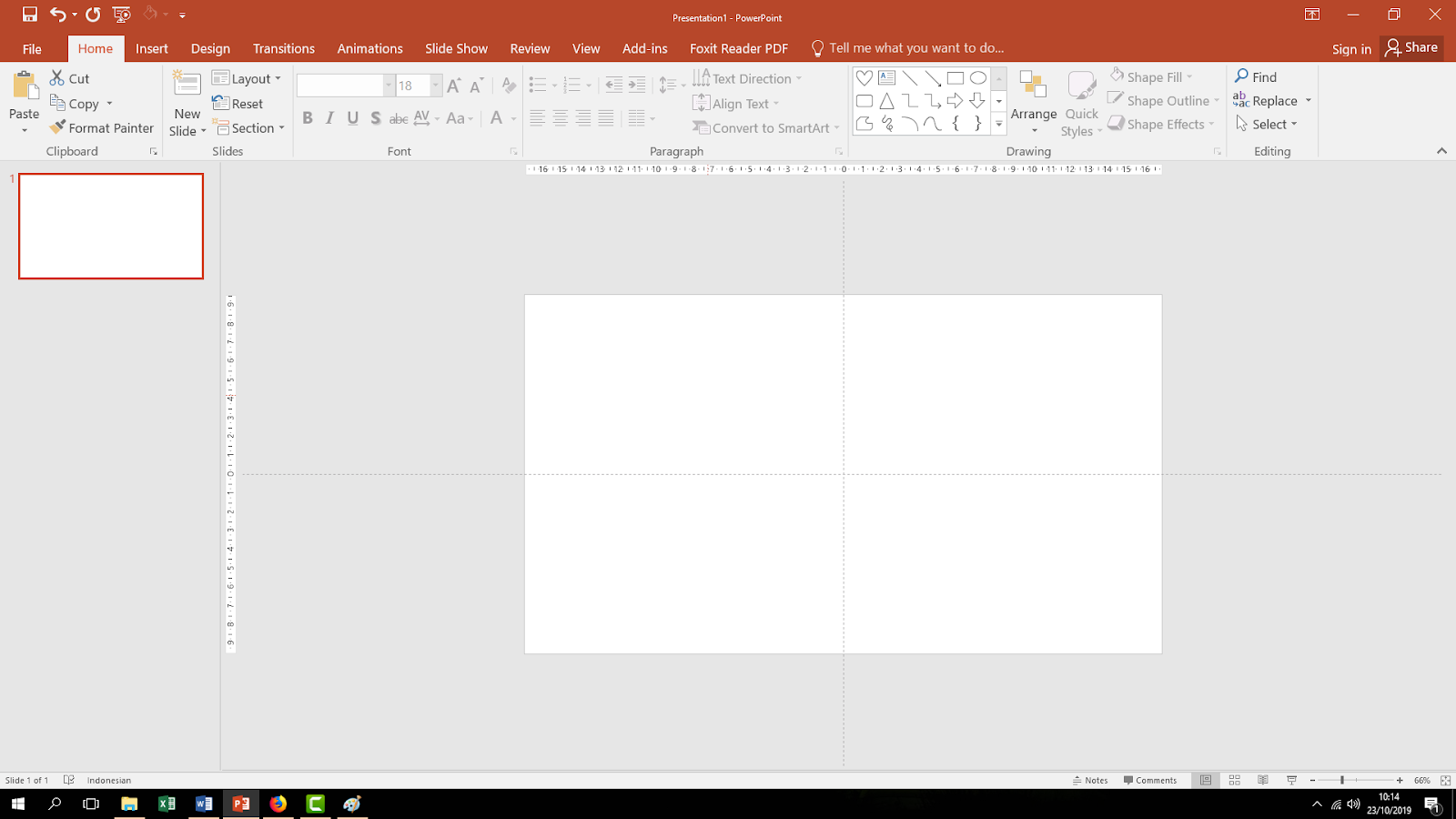Select slide 1 thumbnail in sidebar
The width and height of the screenshot is (1456, 819).
(110, 226)
